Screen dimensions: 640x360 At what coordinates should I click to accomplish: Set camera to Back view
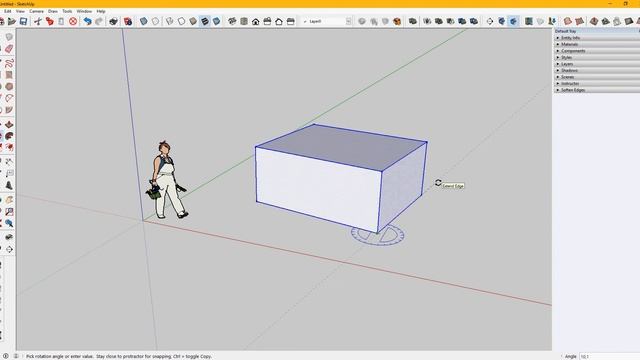click(279, 21)
